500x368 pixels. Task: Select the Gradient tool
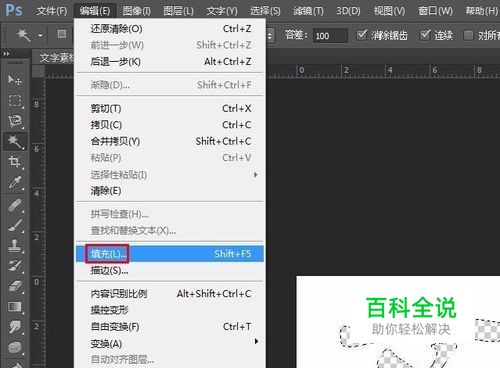click(15, 307)
